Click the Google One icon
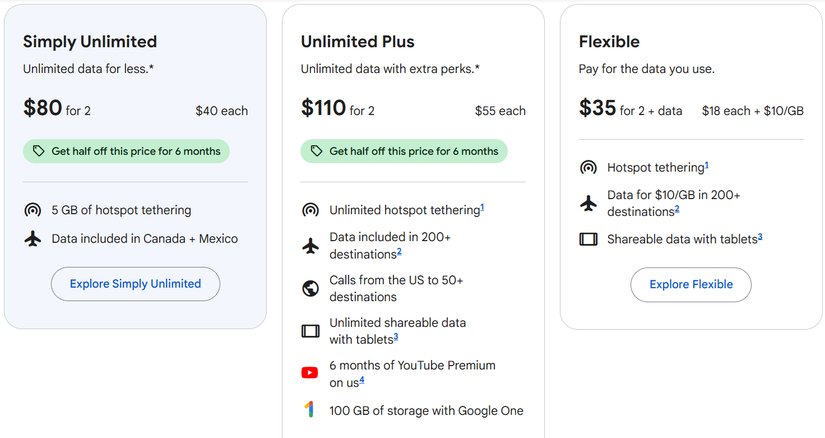 point(310,410)
